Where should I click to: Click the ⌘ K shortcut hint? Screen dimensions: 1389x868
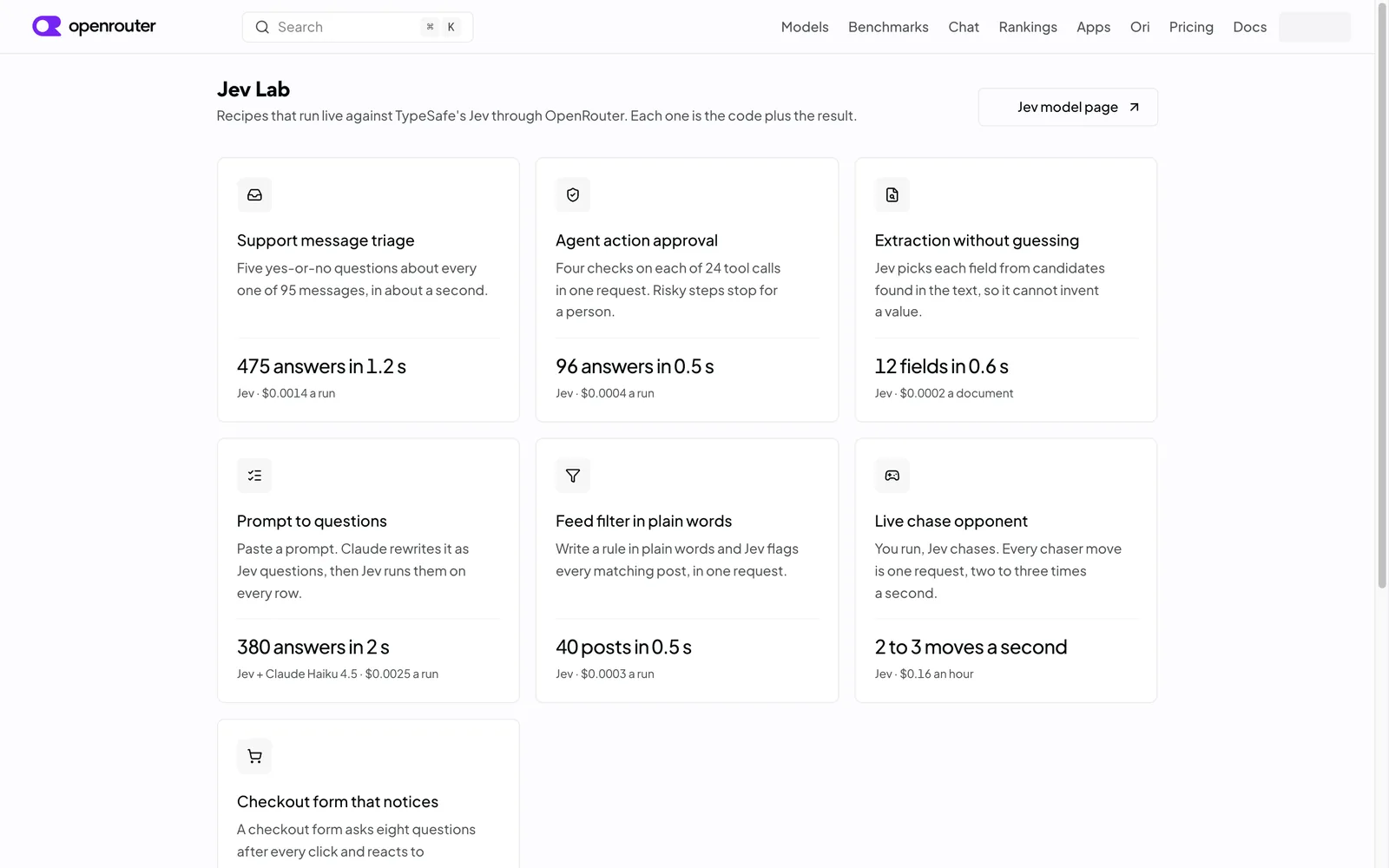[441, 27]
